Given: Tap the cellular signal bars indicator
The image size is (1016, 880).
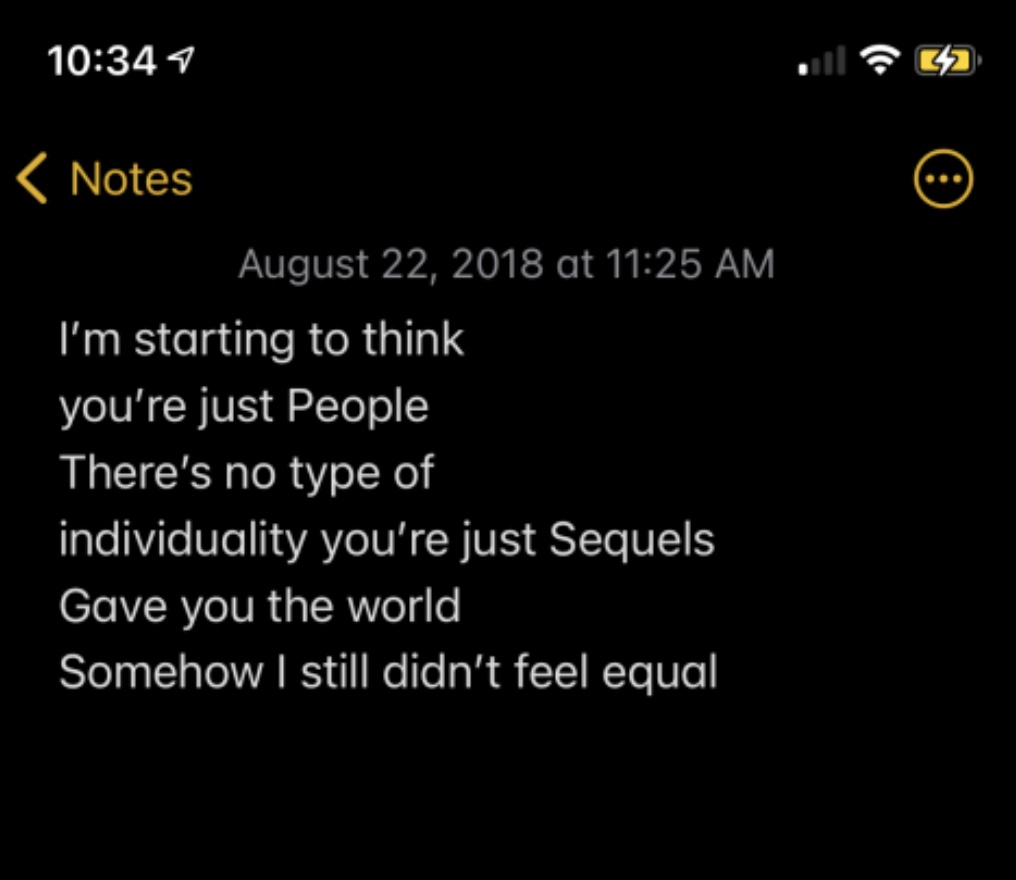Looking at the screenshot, I should click(x=822, y=62).
